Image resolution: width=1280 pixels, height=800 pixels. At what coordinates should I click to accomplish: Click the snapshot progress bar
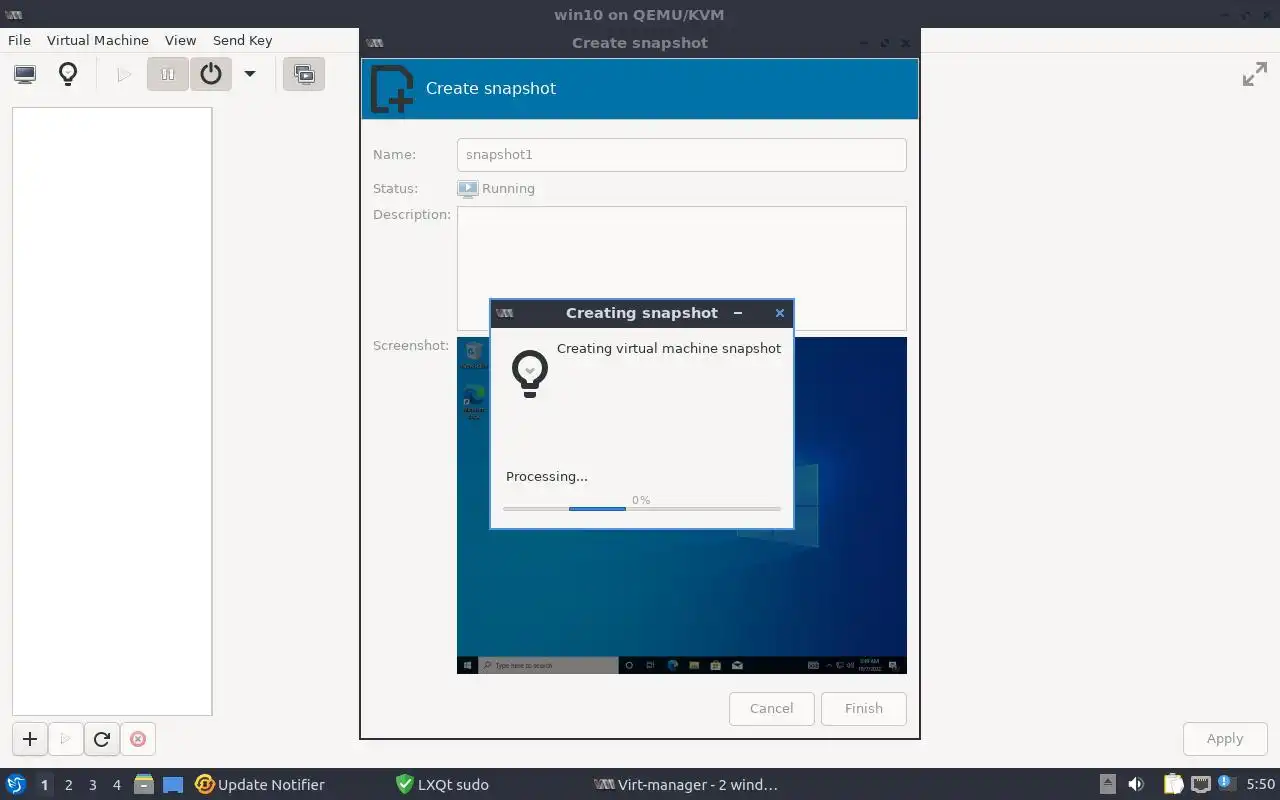coord(641,509)
